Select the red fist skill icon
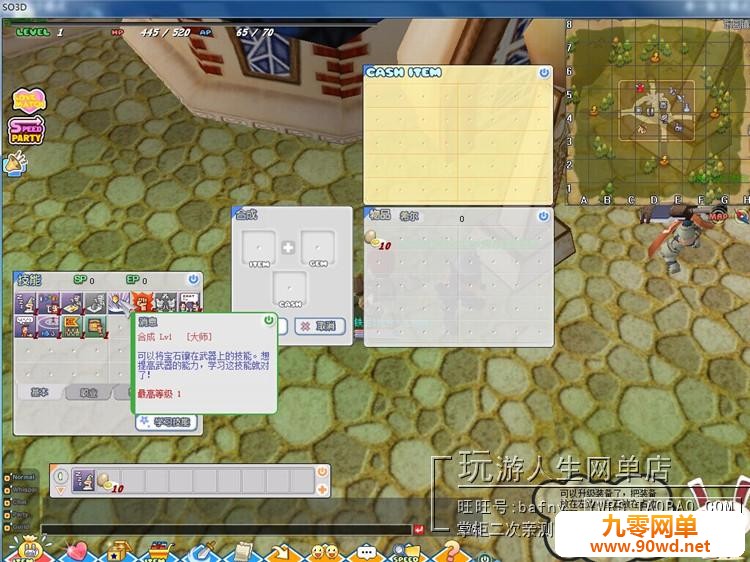The image size is (750, 562). [142, 303]
